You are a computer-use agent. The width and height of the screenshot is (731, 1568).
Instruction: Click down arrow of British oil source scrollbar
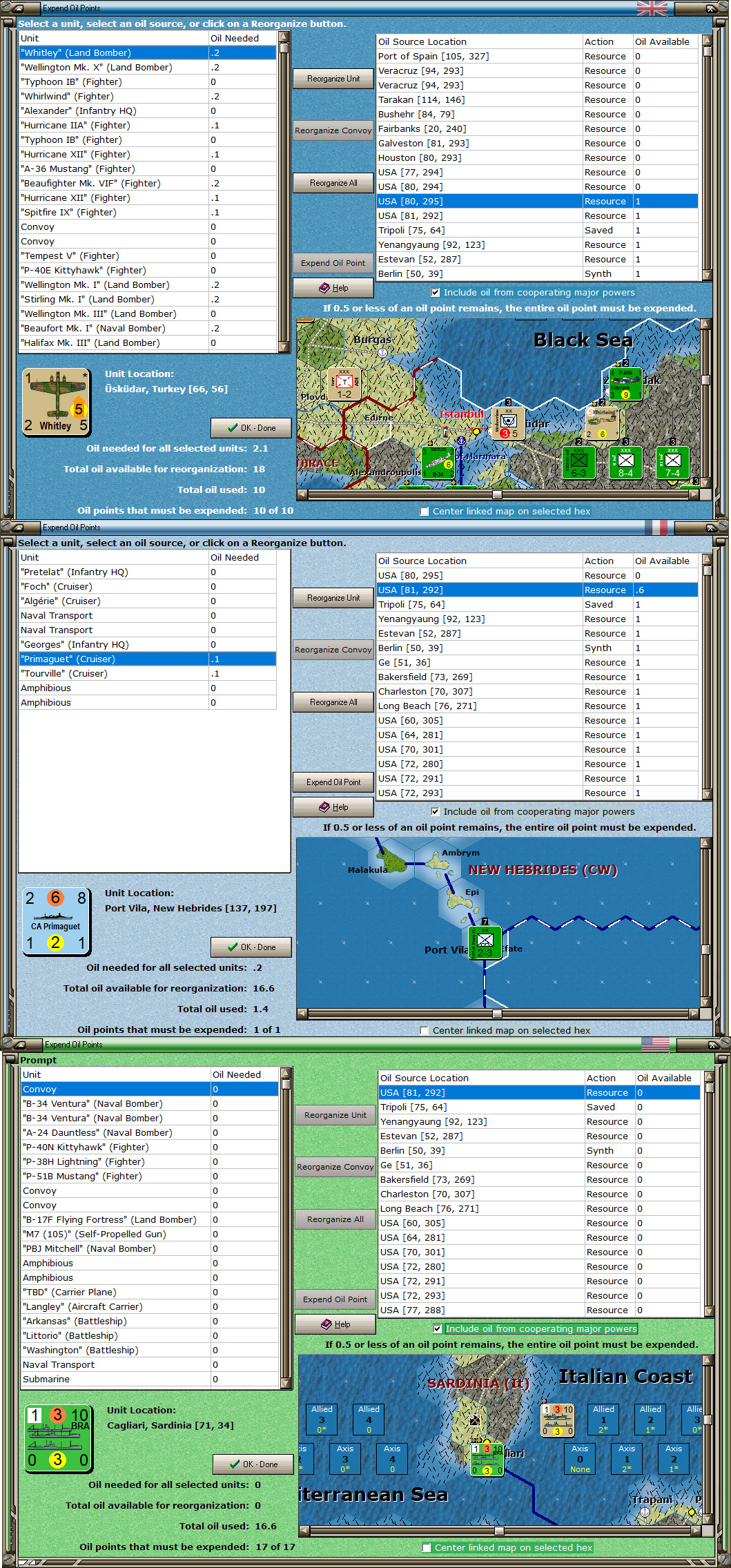point(707,275)
